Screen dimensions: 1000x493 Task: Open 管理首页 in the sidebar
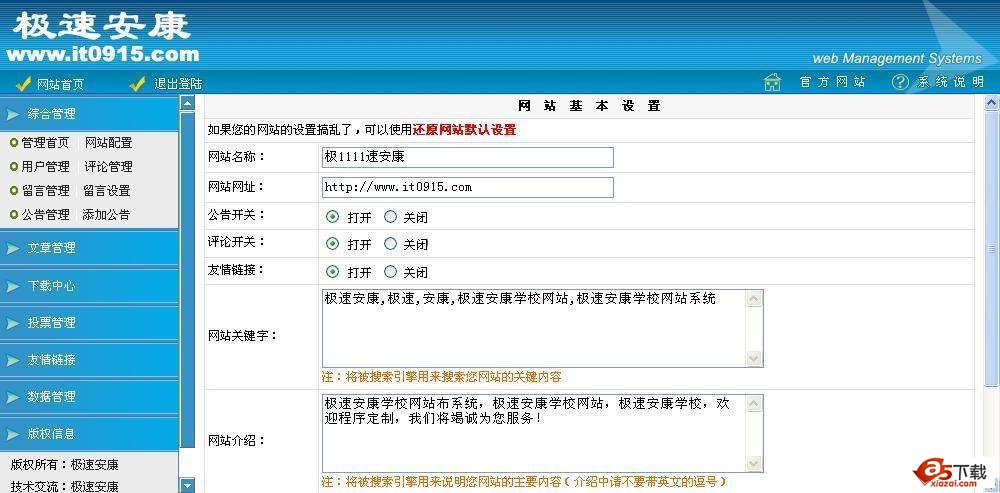tap(45, 143)
